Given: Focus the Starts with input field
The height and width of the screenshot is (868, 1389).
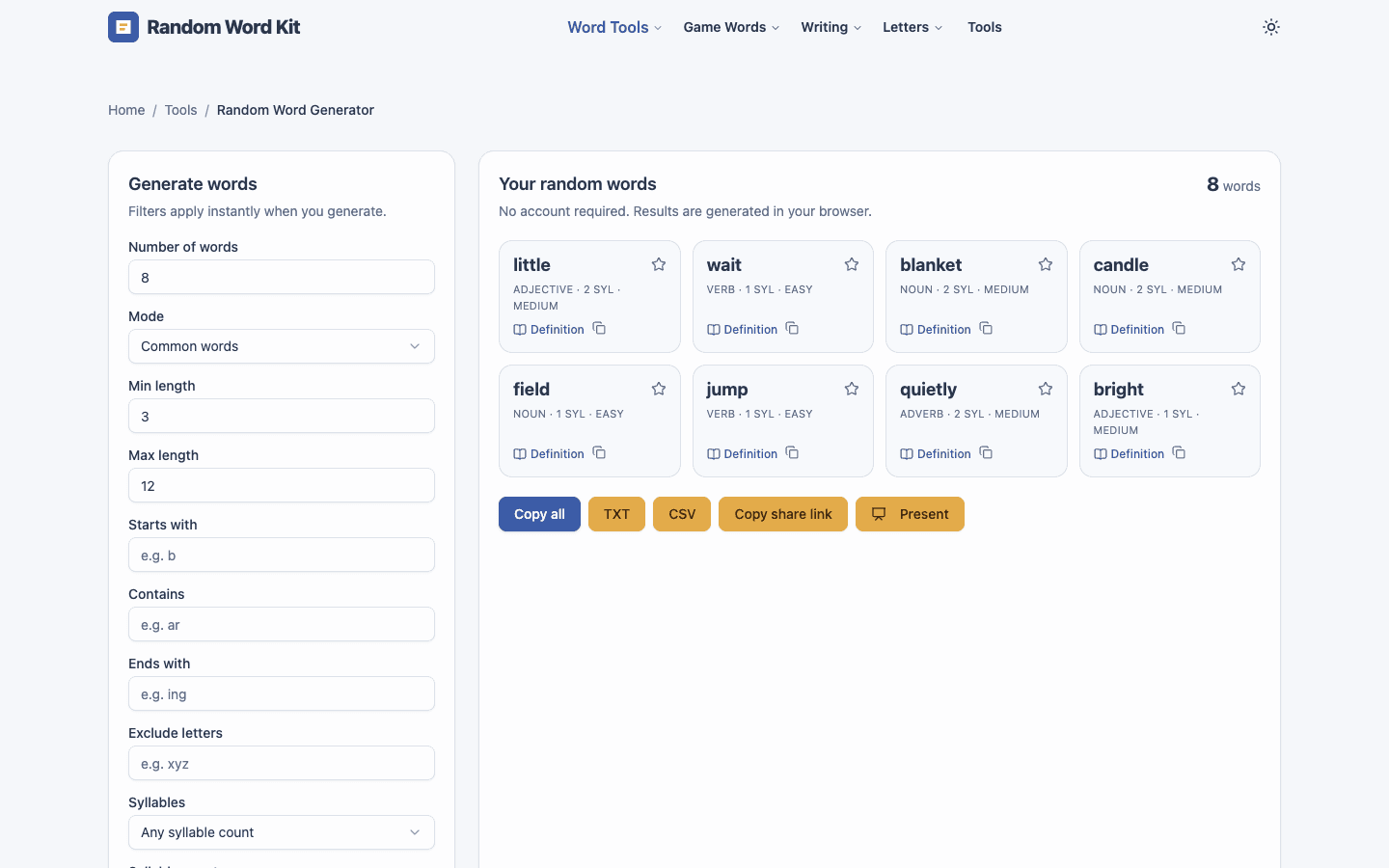Looking at the screenshot, I should pos(282,555).
